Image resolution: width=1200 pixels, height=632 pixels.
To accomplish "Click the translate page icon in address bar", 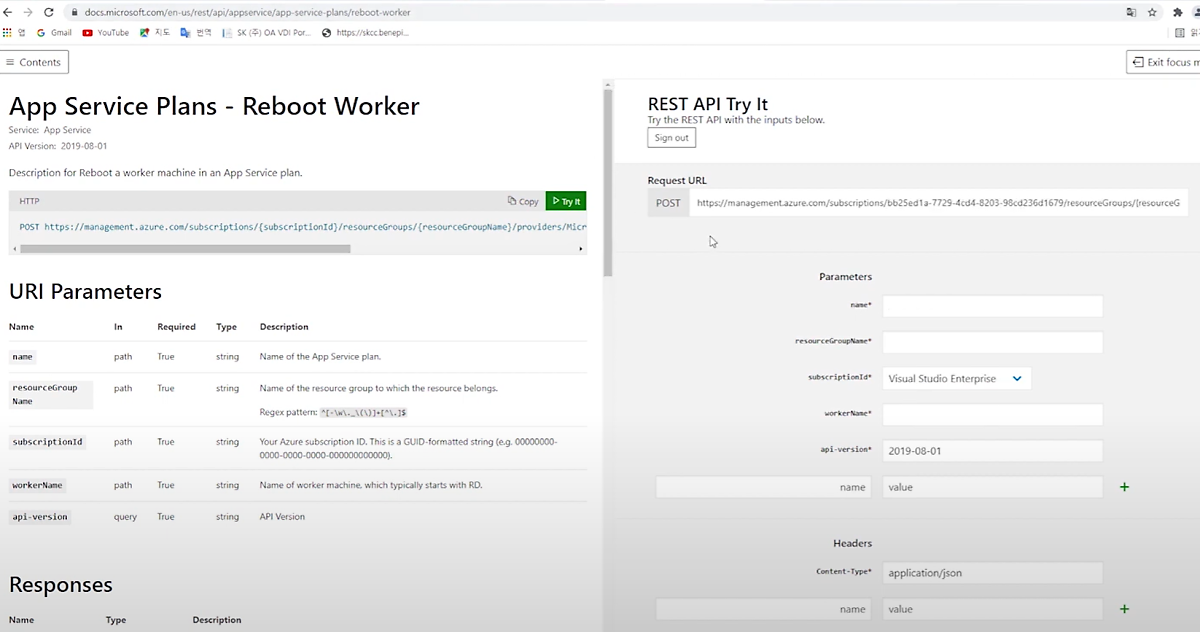I will [x=1131, y=12].
